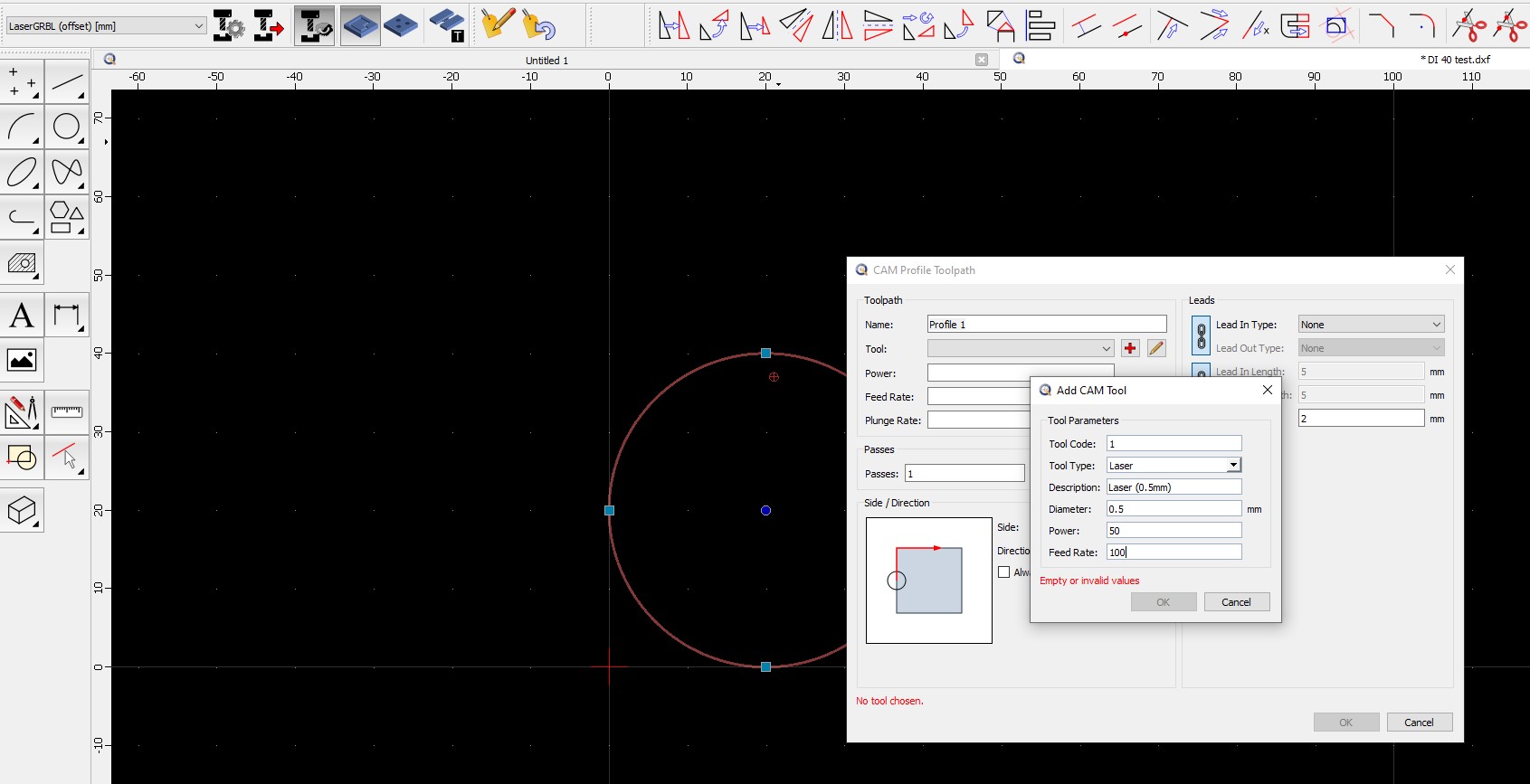Click the Tool Code input field
This screenshot has height=784, width=1530.
(x=1174, y=443)
